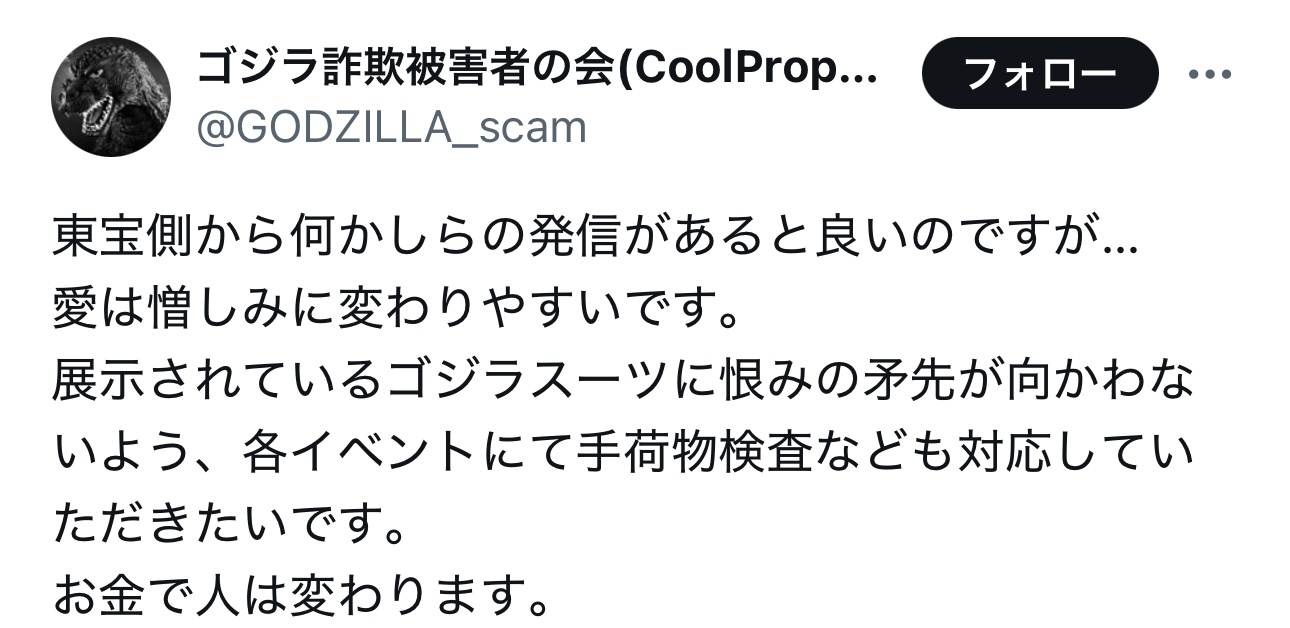Open the @GODZILLA_scam handle link
The height and width of the screenshot is (628, 1290).
392,128
